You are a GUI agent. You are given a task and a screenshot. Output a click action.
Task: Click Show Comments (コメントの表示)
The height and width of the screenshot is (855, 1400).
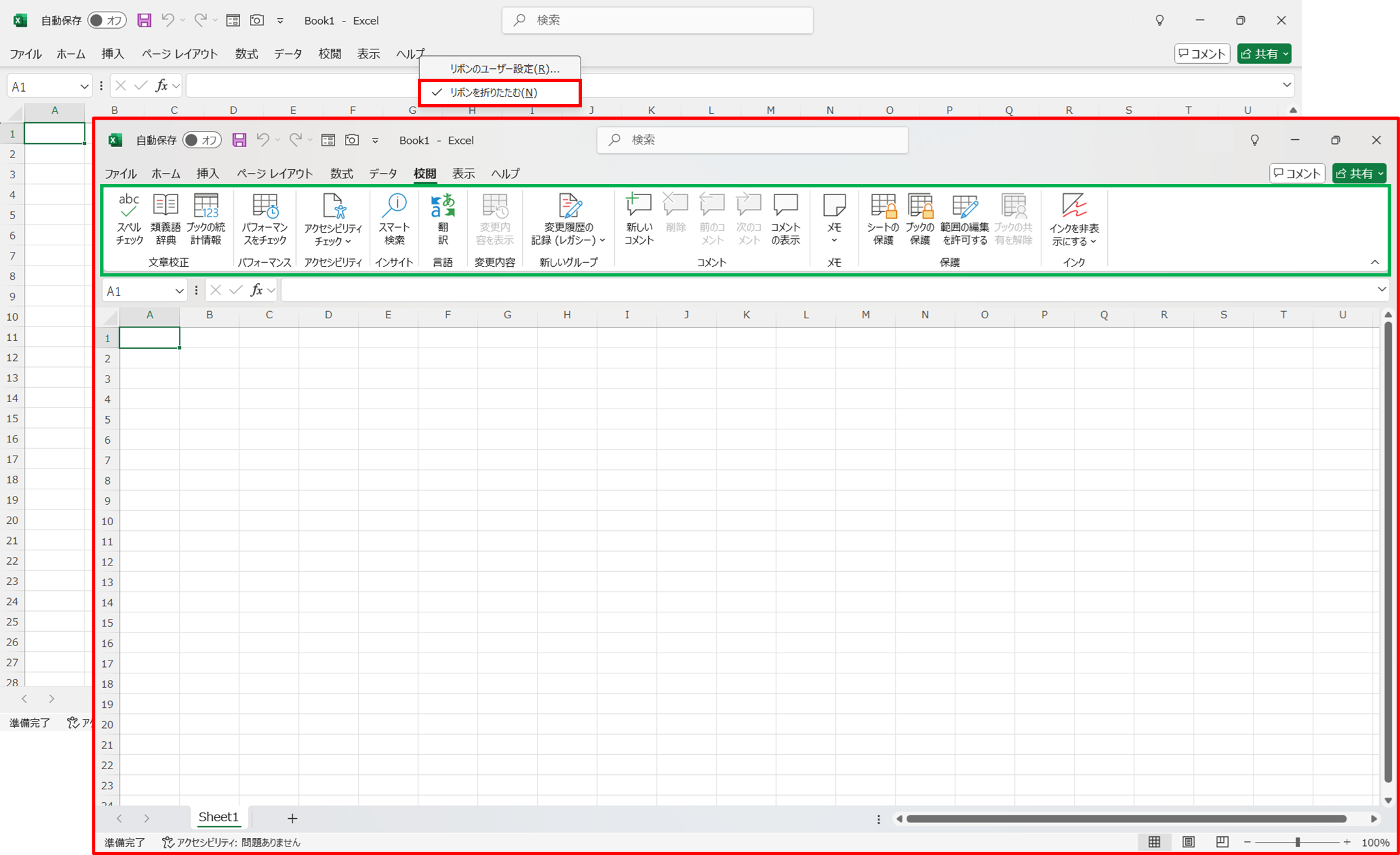click(786, 219)
